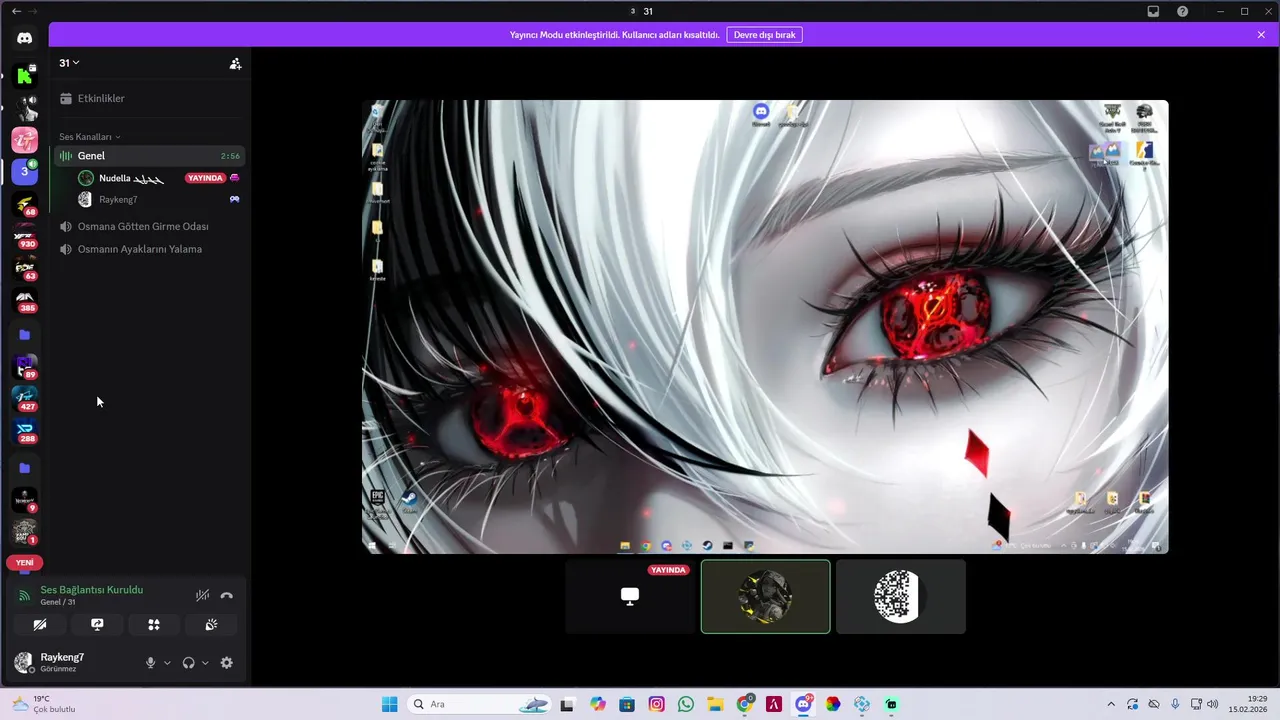Click the pink streaming icon next to Nudella

tap(235, 178)
